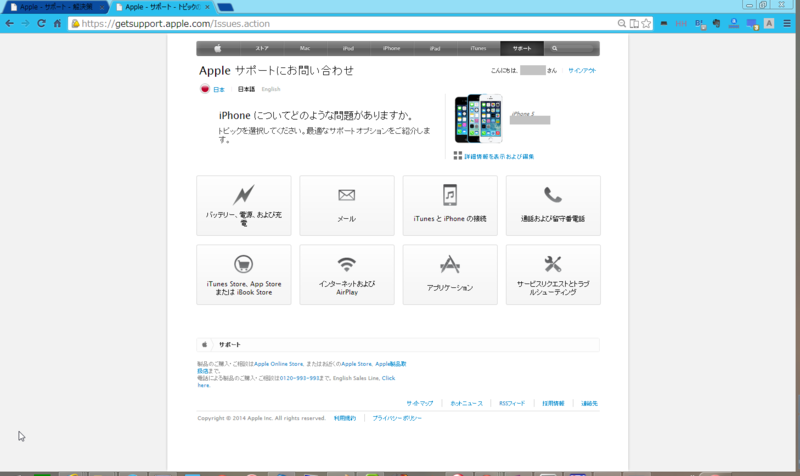
Task: Open service request and troubleshooting topic
Action: [553, 274]
